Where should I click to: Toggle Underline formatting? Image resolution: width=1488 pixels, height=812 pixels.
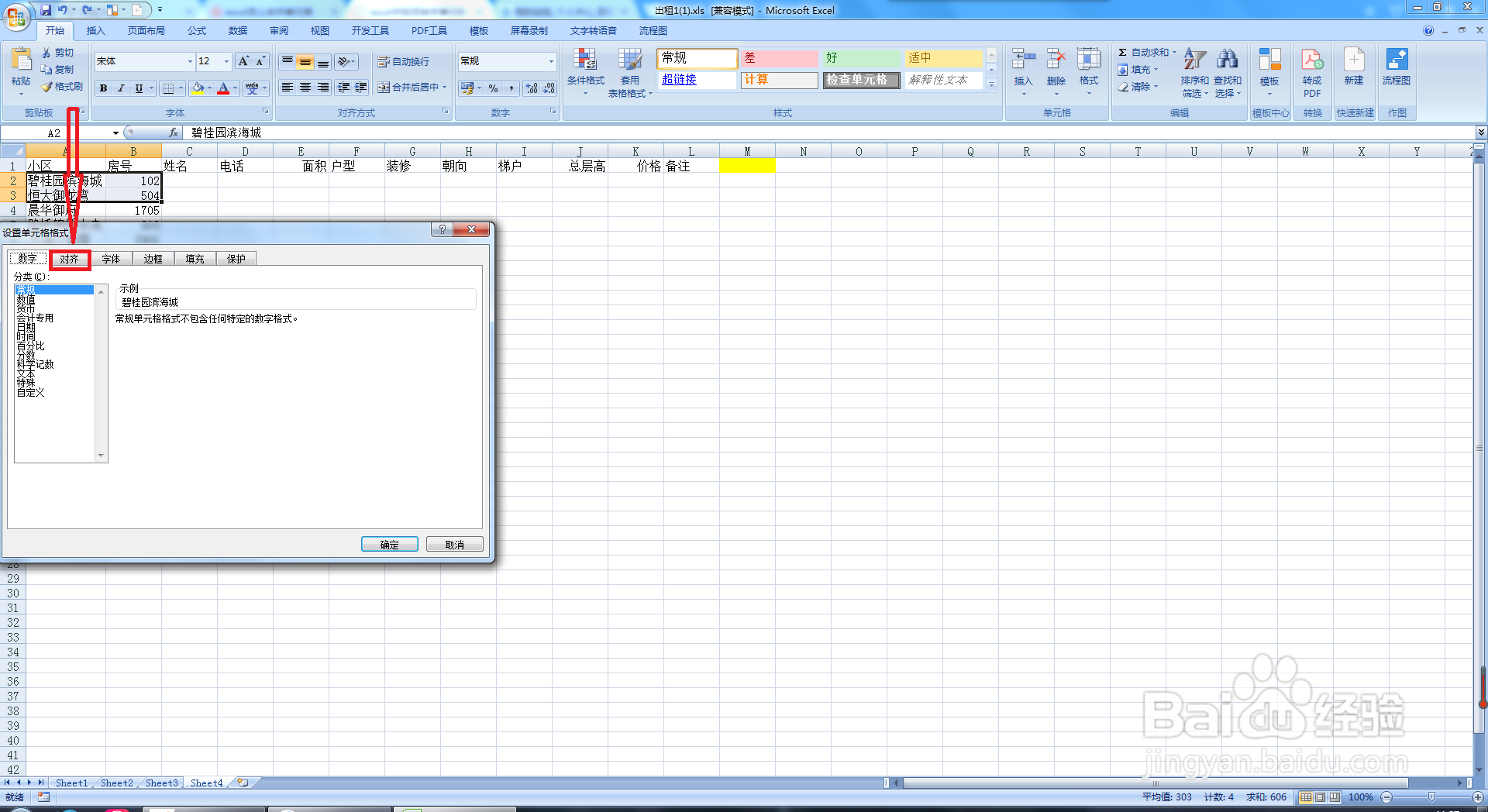[139, 88]
